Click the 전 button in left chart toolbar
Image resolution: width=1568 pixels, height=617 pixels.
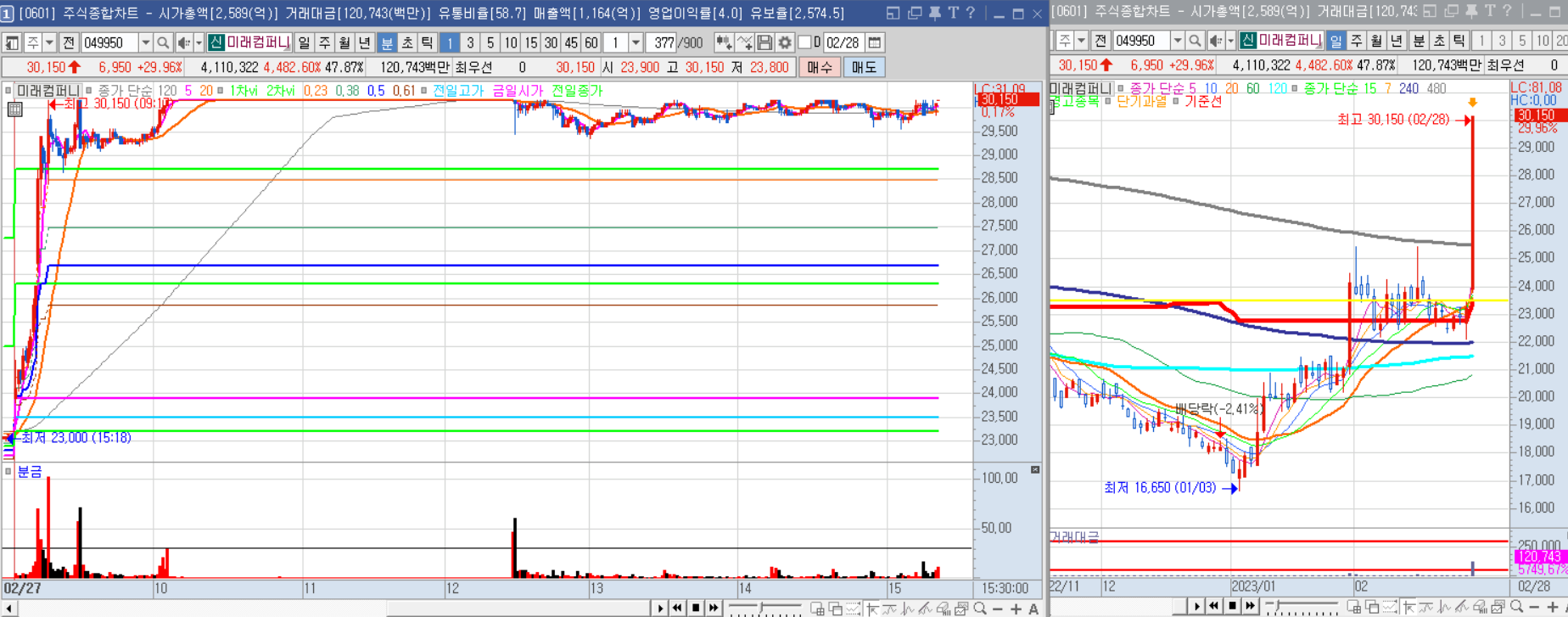coord(69,42)
